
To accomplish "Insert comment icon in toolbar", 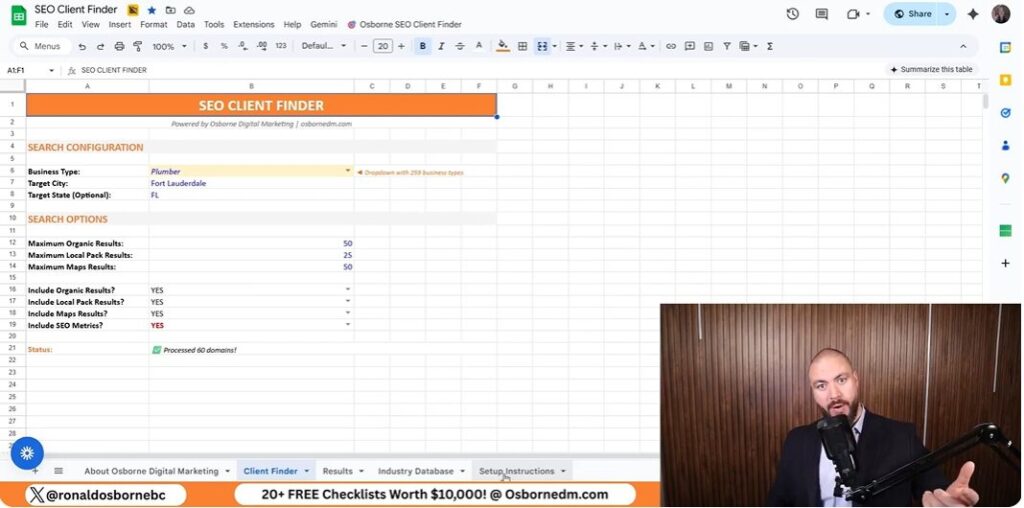I will pyautogui.click(x=690, y=46).
